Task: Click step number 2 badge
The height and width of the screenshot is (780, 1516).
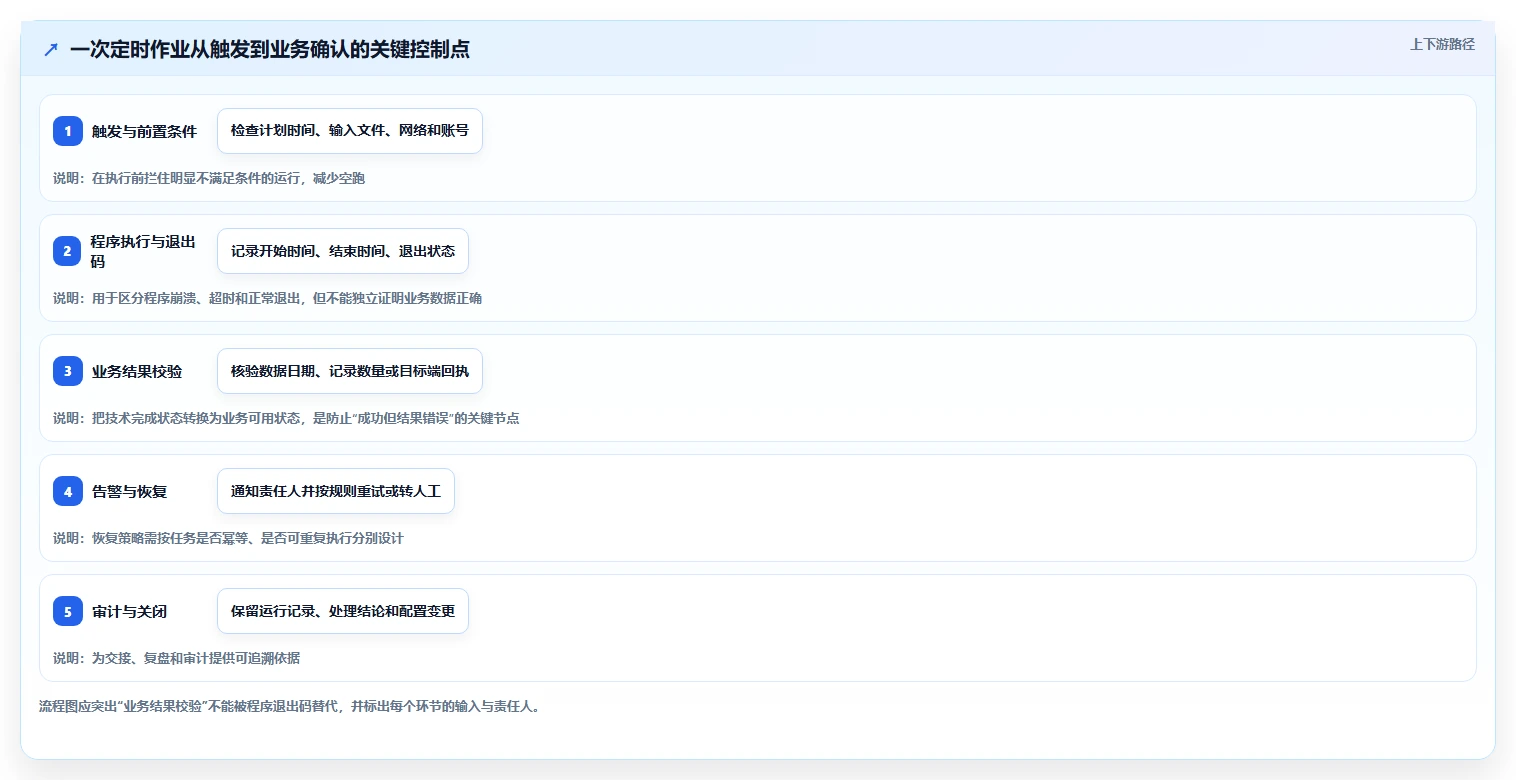Action: (x=68, y=251)
